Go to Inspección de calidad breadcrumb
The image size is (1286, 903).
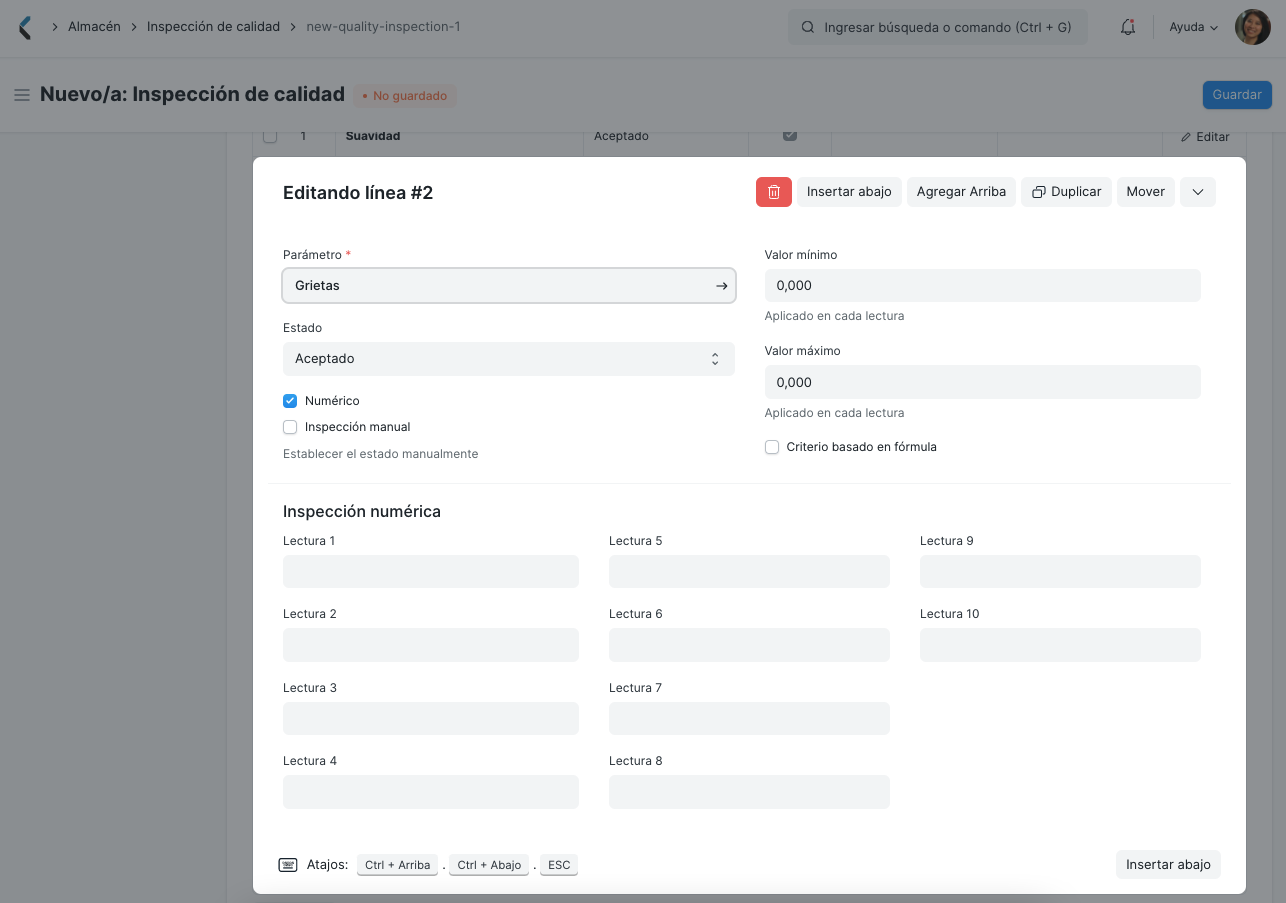[x=213, y=27]
